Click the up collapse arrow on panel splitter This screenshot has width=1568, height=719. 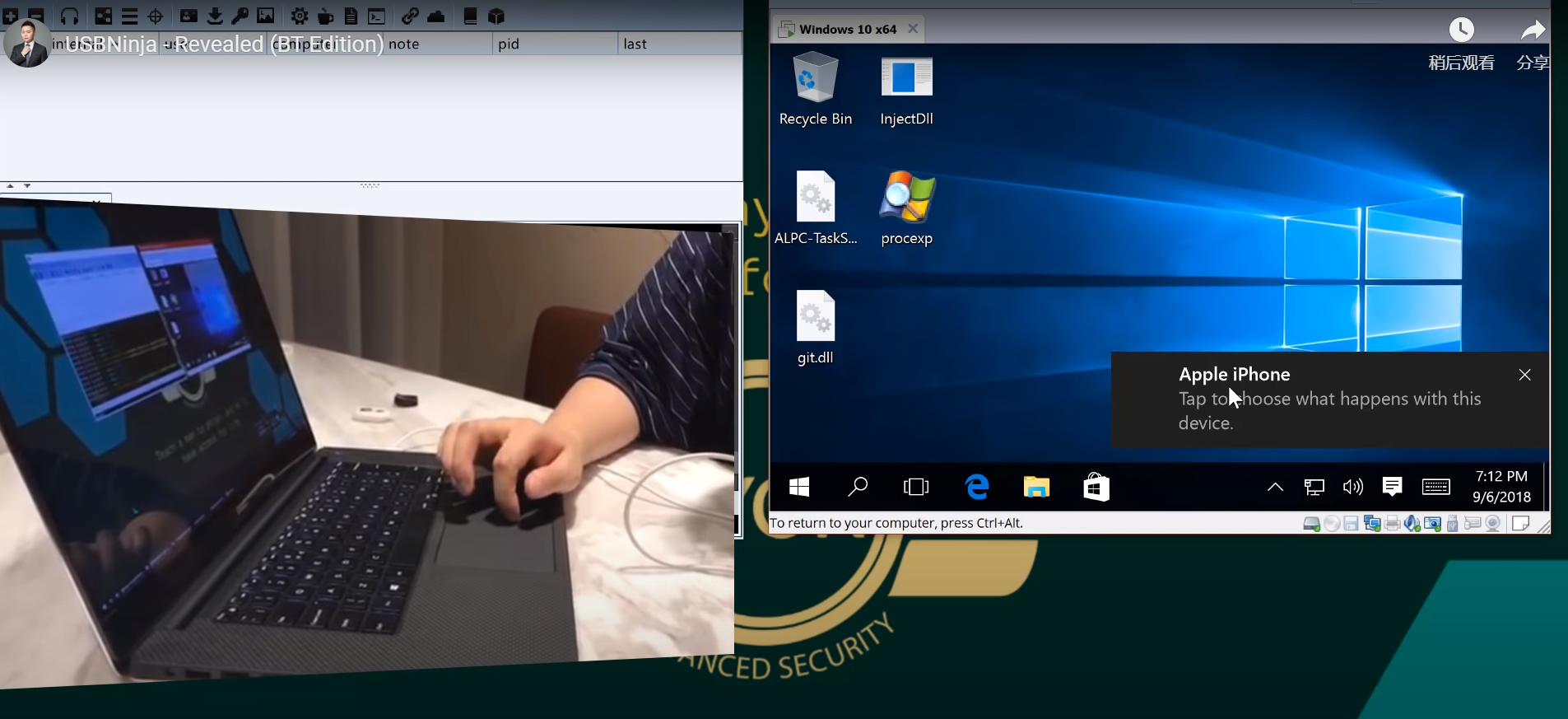(10, 186)
